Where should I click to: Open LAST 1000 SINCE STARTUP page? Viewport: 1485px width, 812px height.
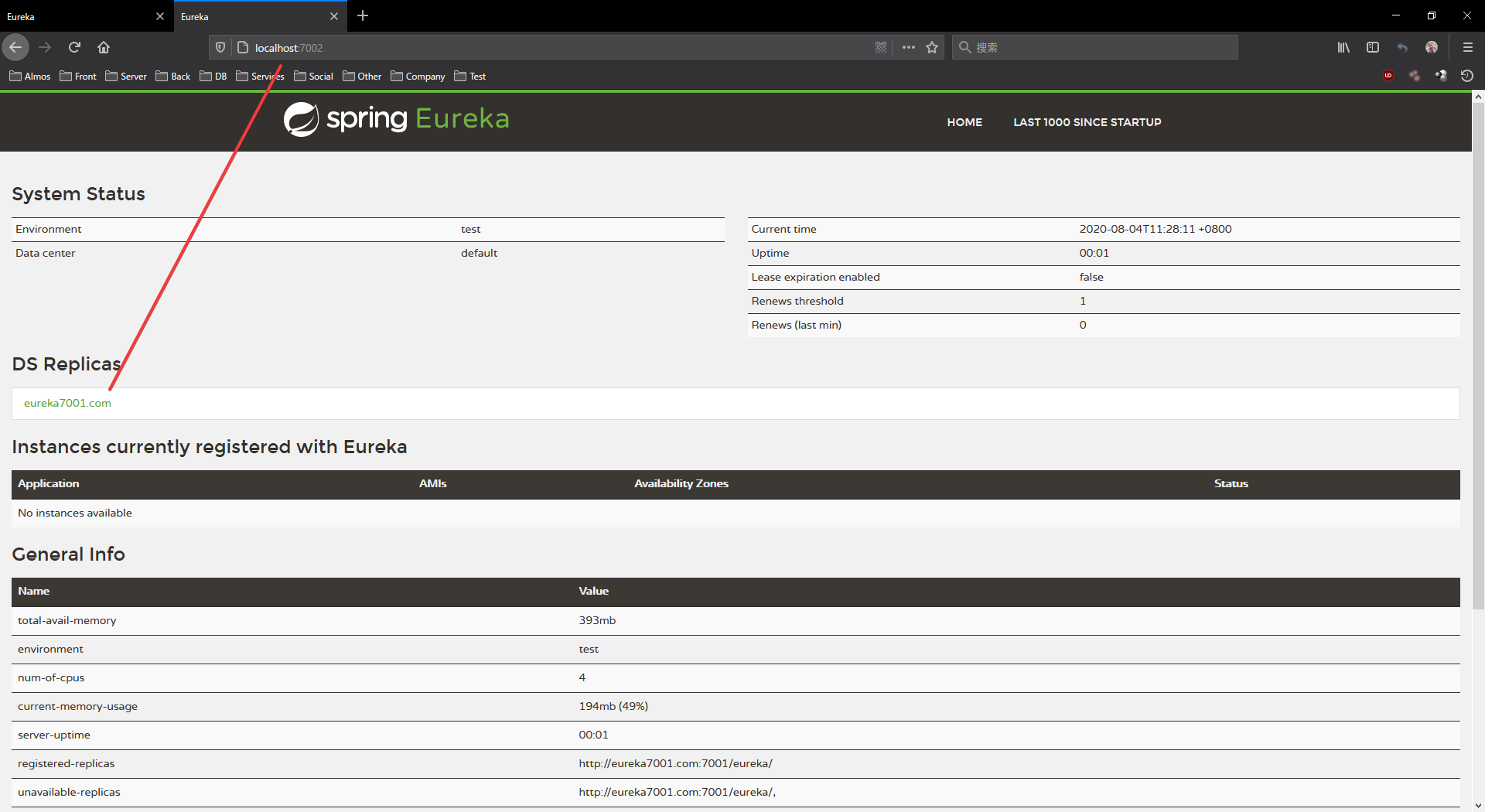pyautogui.click(x=1087, y=122)
